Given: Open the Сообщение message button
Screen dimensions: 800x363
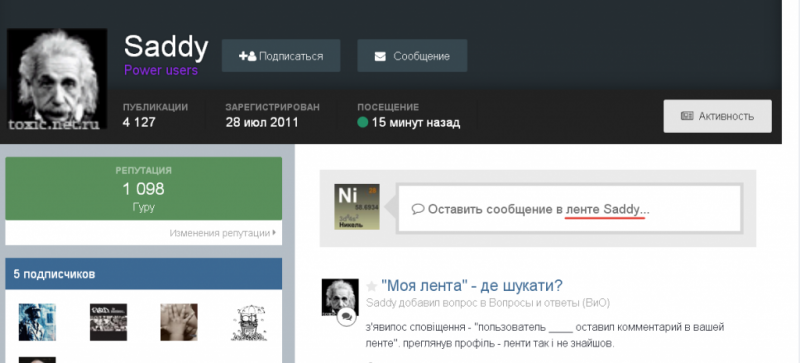Looking at the screenshot, I should (x=412, y=56).
